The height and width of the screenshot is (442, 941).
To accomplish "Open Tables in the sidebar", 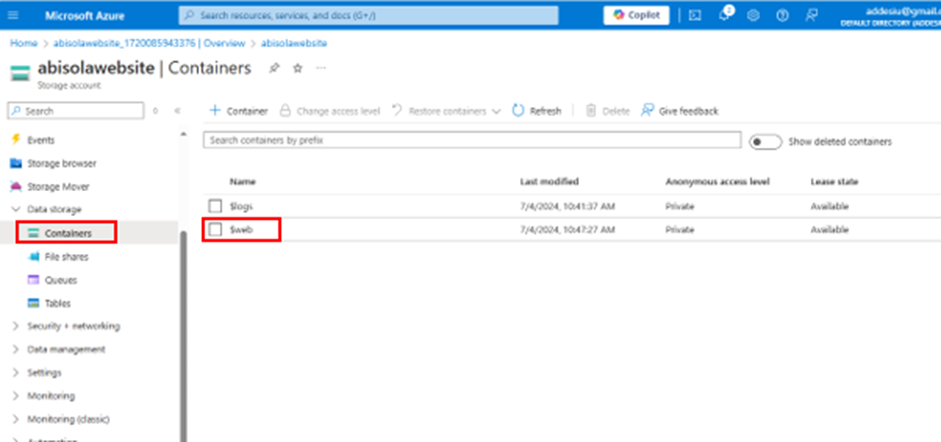I will [58, 303].
